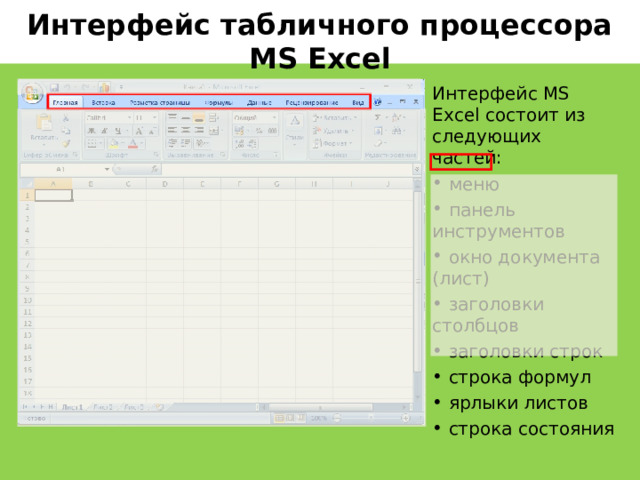The width and height of the screenshot is (640, 480).
Task: Switch to Page Layout view in status bar
Action: tap(290, 418)
